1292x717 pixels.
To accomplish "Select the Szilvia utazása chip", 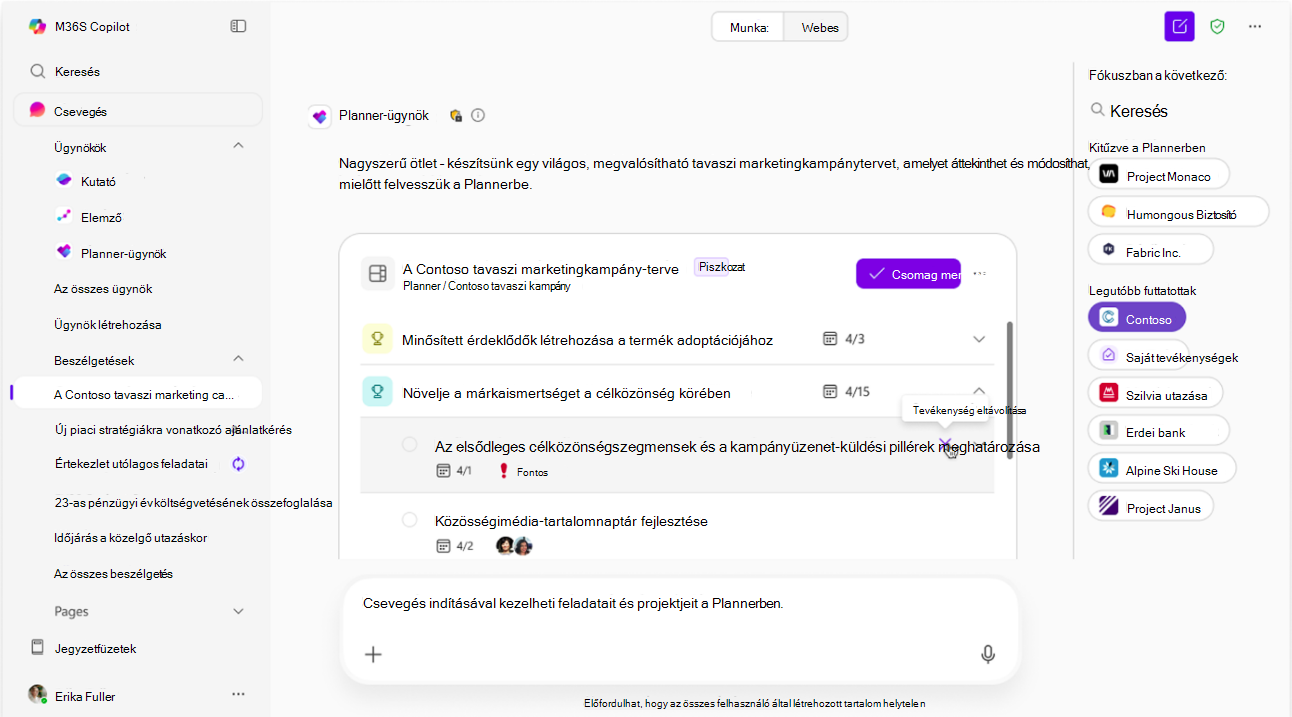I will point(1155,395).
